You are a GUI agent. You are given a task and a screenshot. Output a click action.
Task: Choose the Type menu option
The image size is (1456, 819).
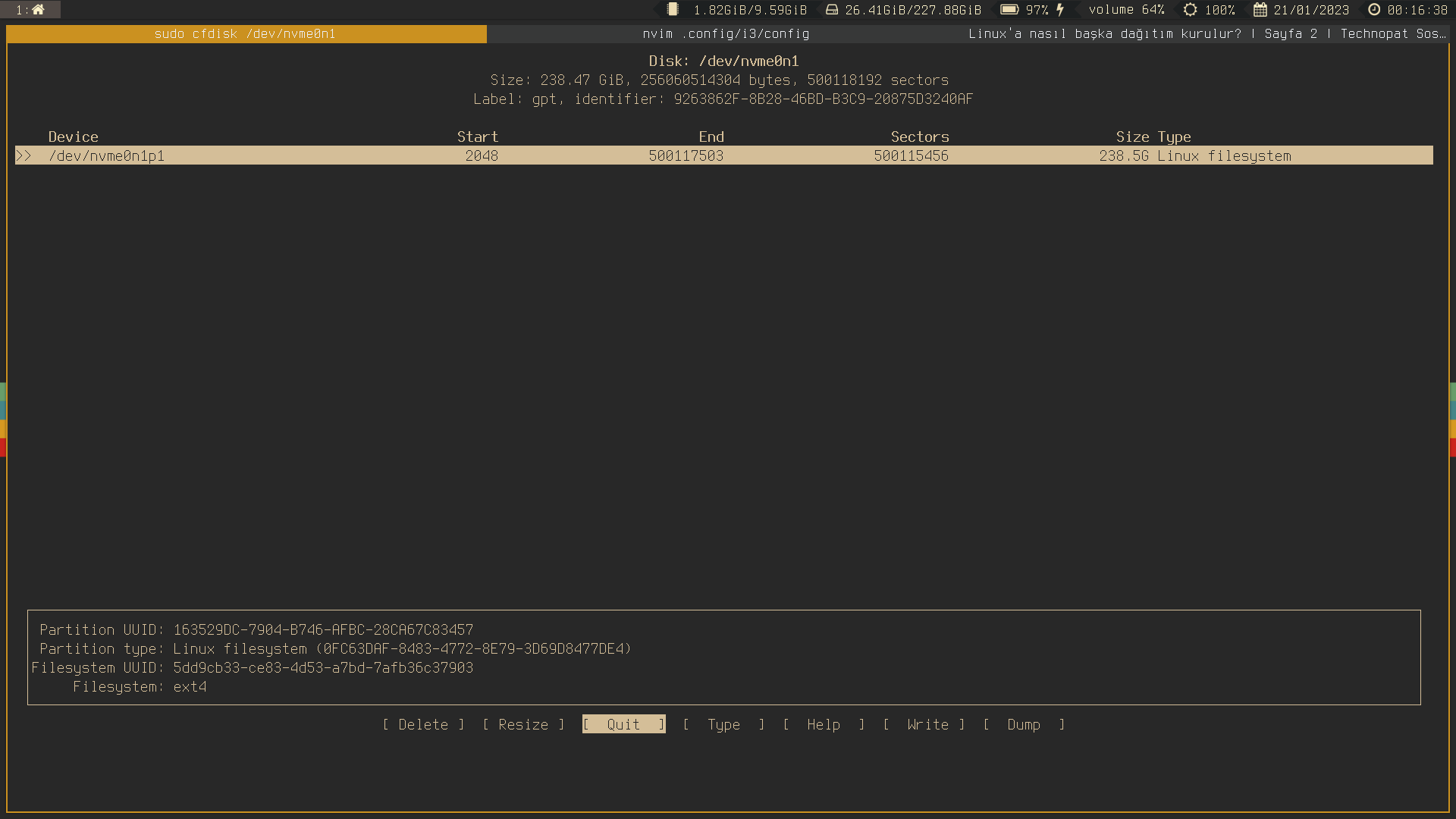tap(723, 725)
